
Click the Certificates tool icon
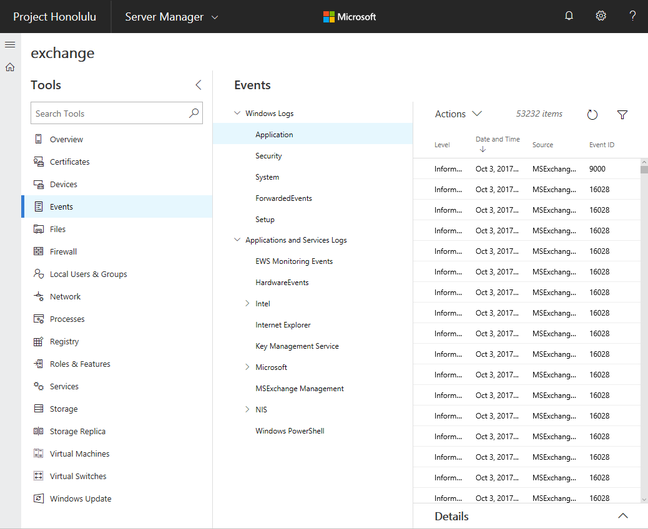[38, 162]
